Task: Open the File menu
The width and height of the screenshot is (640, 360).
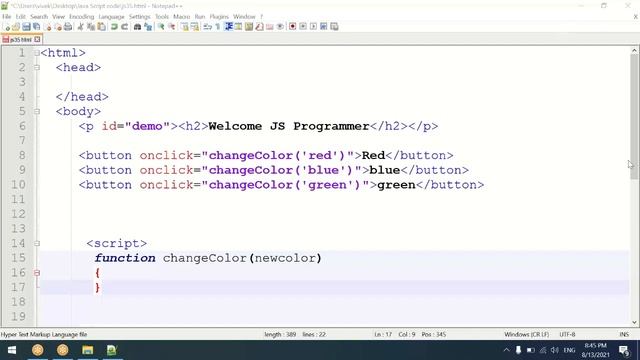Action: 7,17
